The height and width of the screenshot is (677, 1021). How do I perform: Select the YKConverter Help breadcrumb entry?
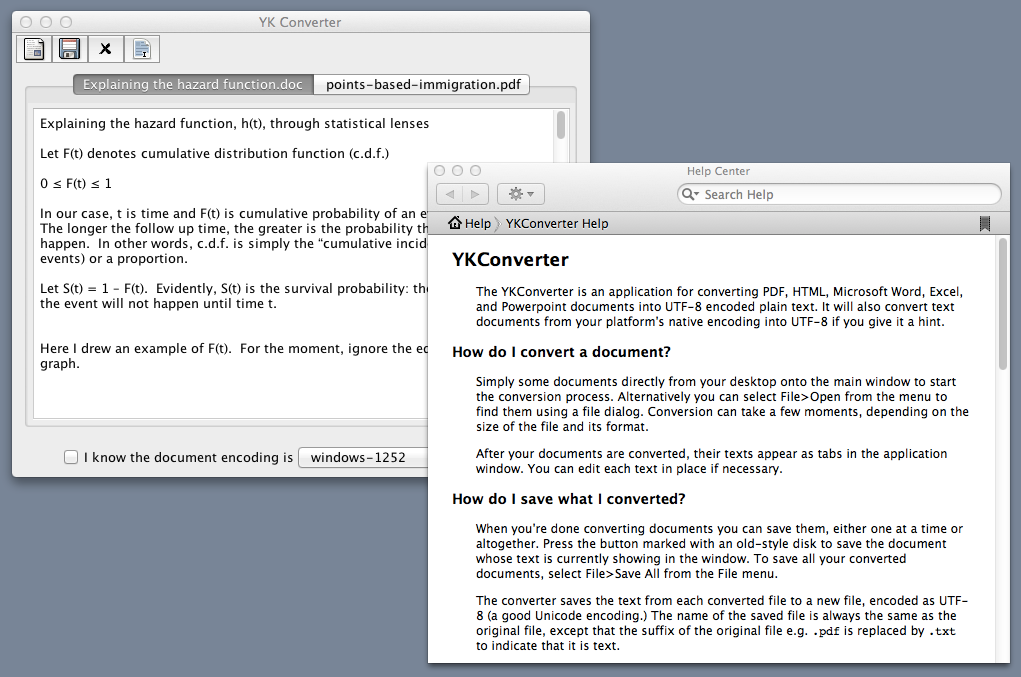[556, 223]
